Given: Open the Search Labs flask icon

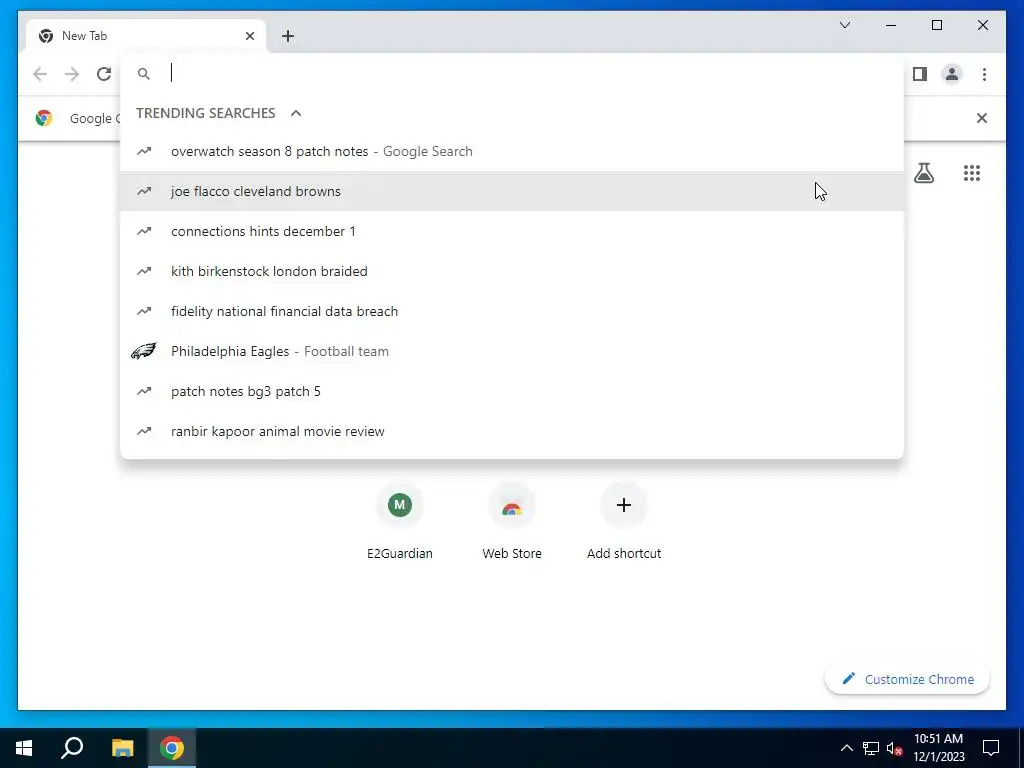Looking at the screenshot, I should click(923, 173).
